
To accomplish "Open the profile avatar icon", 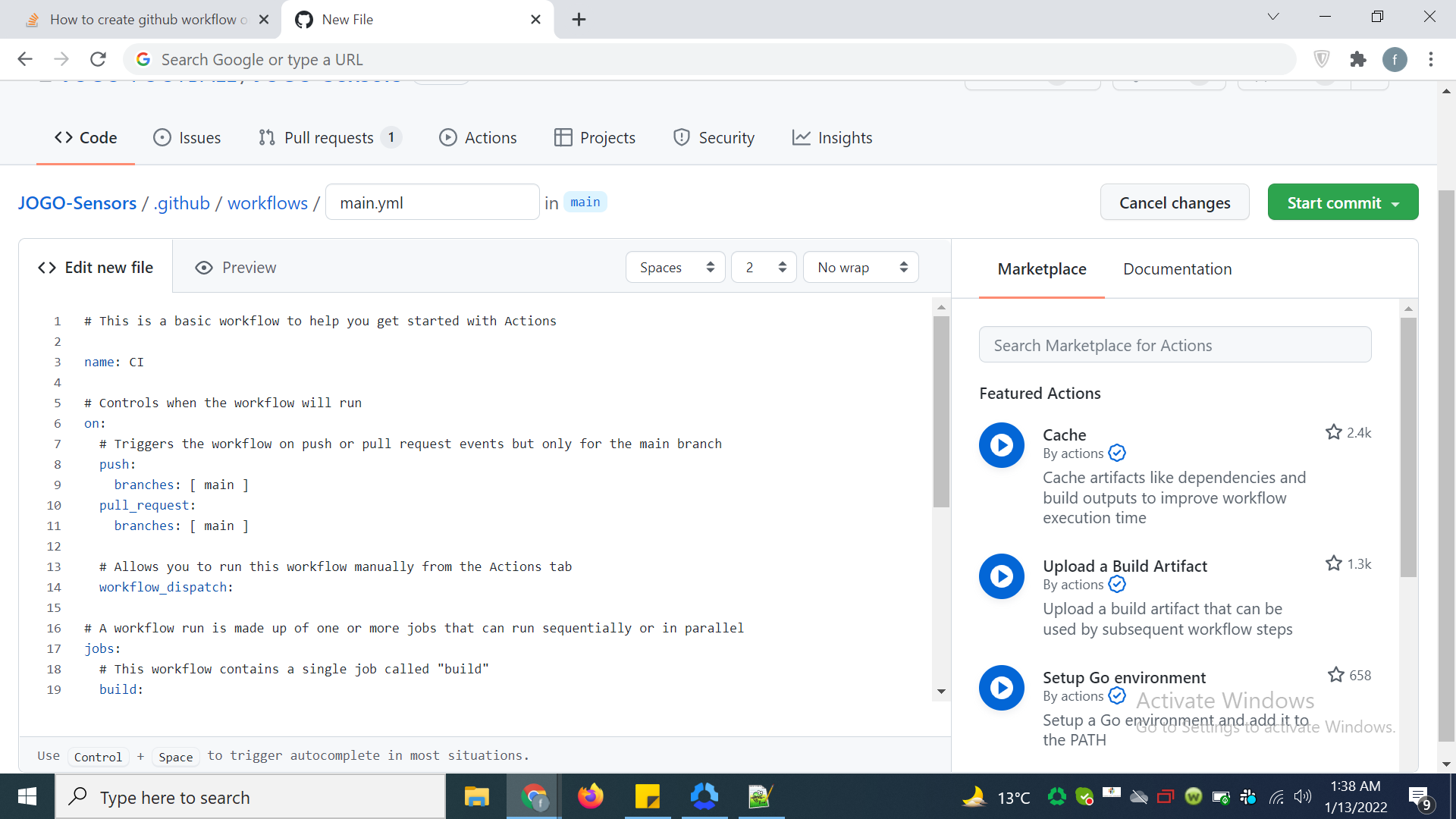I will click(1395, 59).
